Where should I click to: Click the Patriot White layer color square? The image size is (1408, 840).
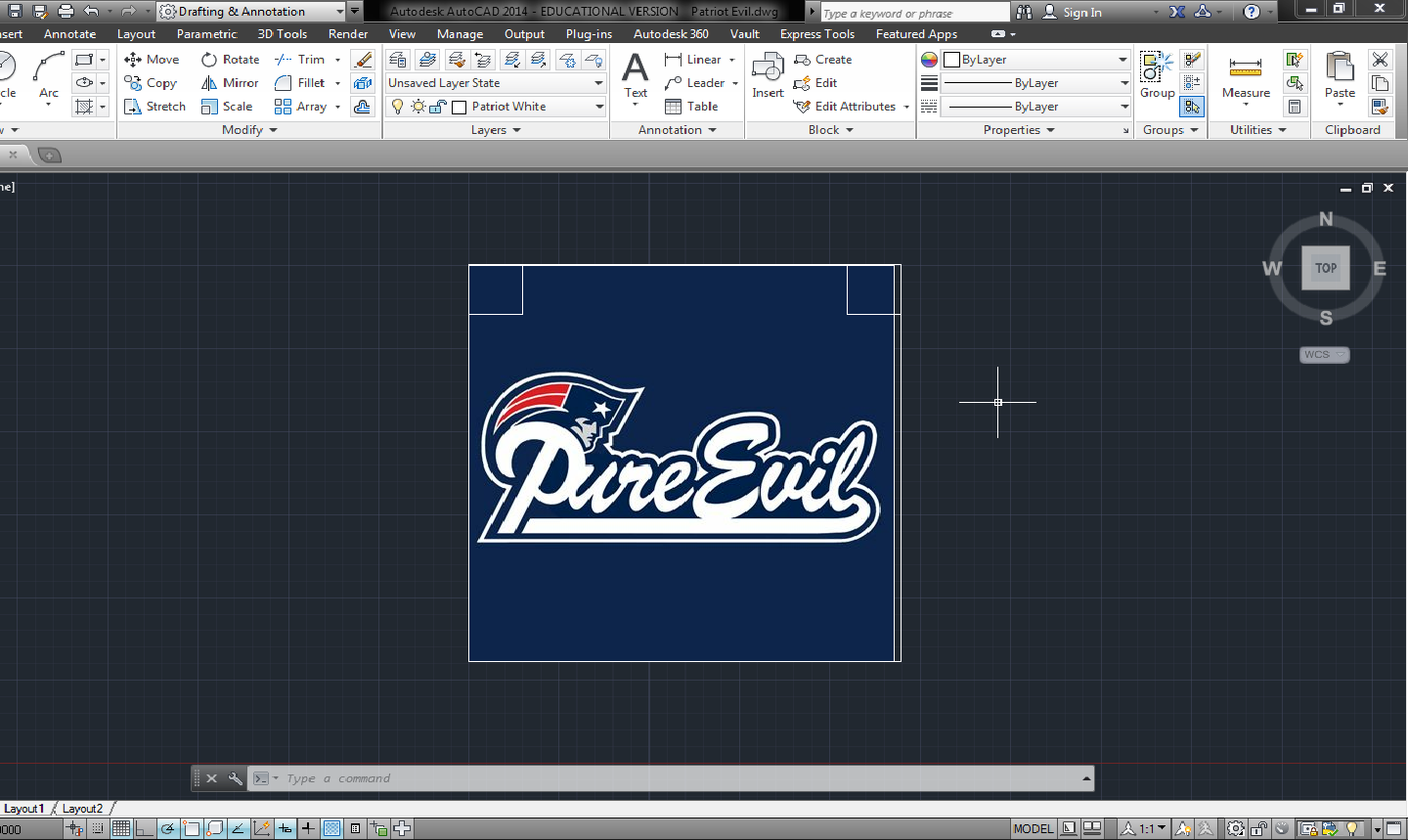[x=459, y=107]
